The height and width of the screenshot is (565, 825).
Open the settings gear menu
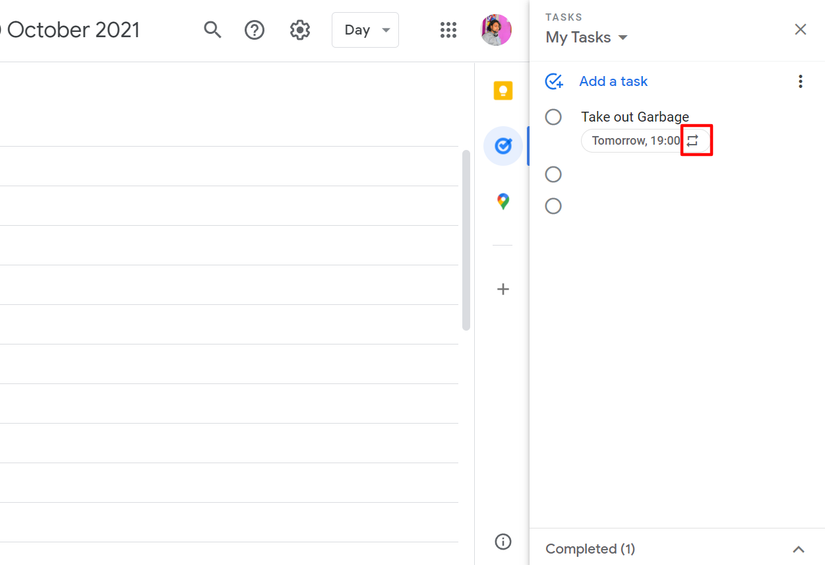coord(300,30)
